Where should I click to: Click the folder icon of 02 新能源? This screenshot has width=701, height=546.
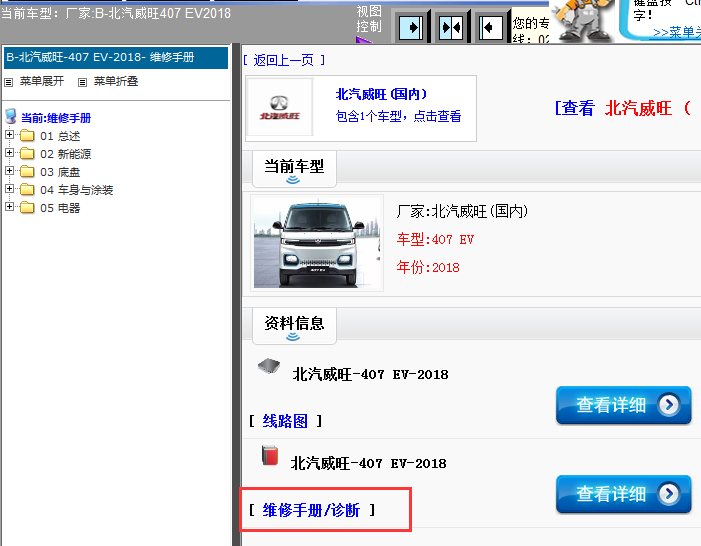click(27, 153)
